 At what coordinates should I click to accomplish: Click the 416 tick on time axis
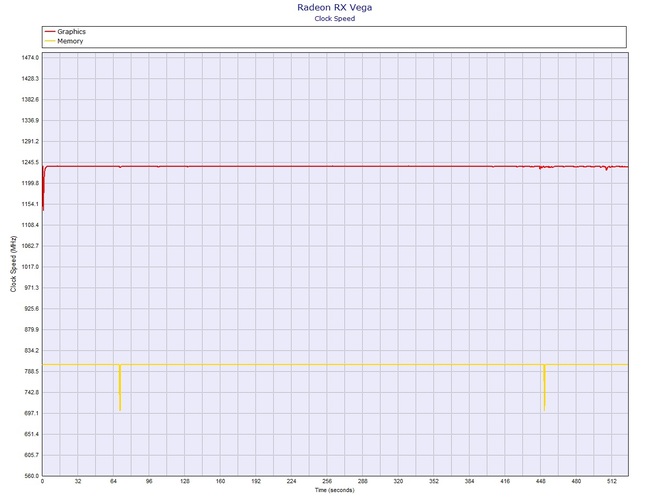click(x=505, y=481)
